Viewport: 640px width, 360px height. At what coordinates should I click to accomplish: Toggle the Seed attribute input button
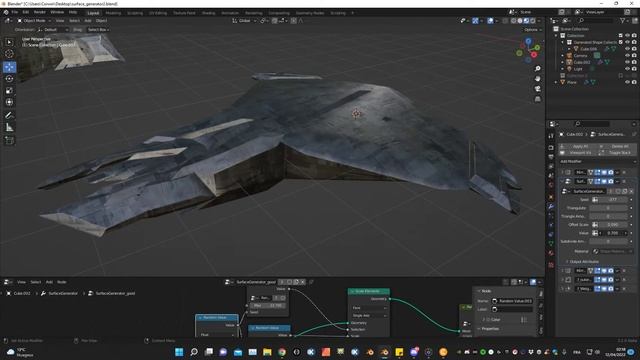coord(595,200)
